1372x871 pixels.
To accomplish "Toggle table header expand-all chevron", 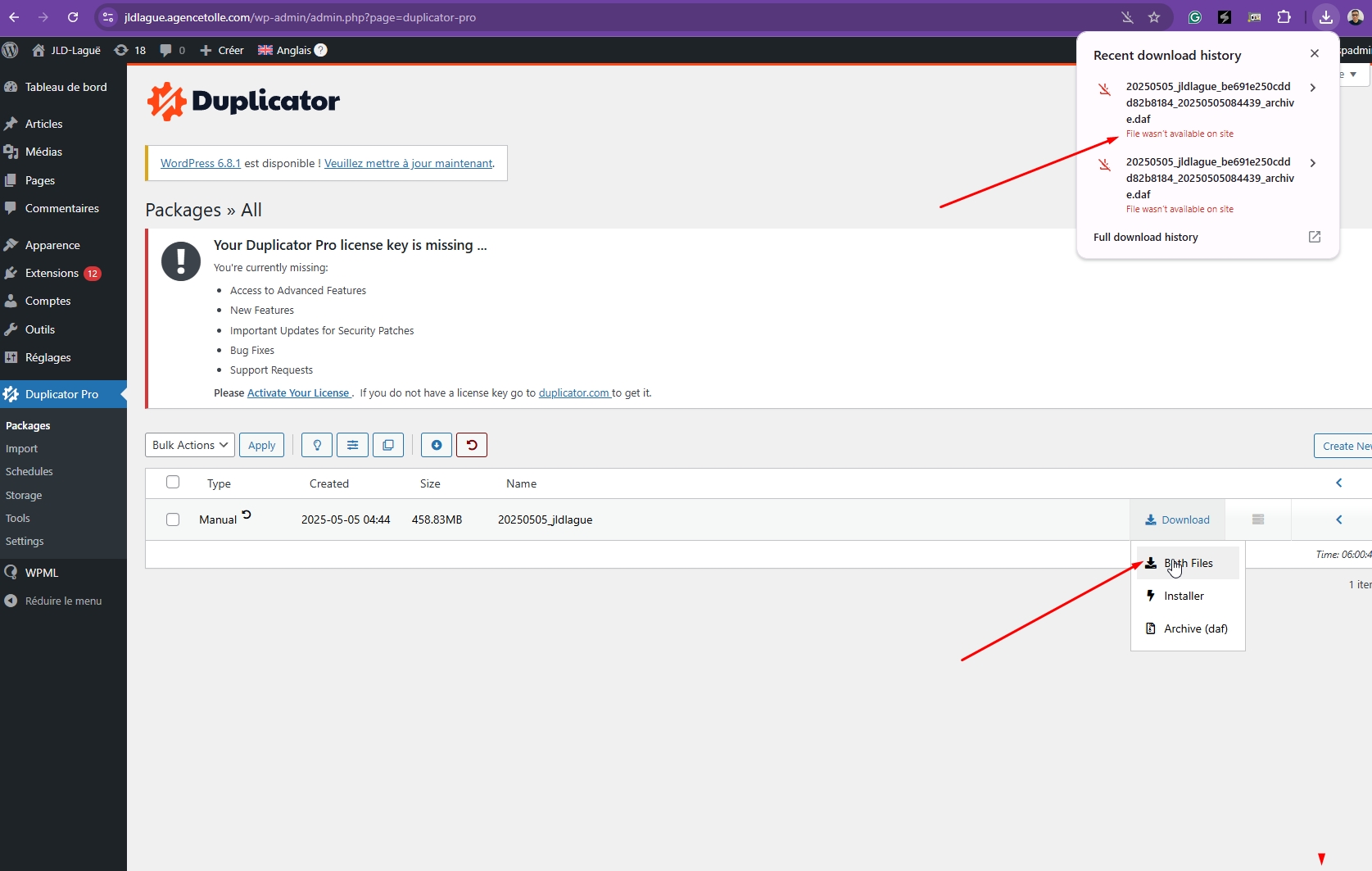I will coord(1339,483).
